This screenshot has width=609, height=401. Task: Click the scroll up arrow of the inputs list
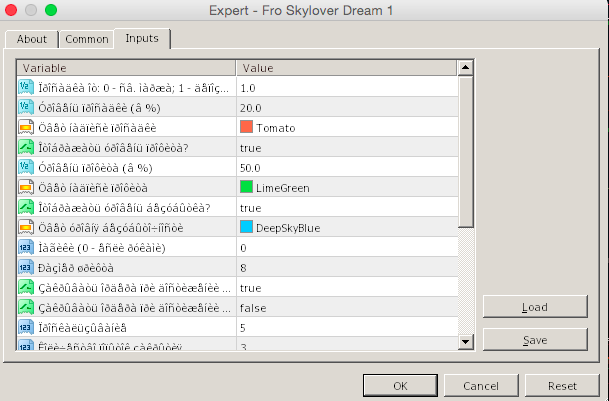pyautogui.click(x=465, y=68)
